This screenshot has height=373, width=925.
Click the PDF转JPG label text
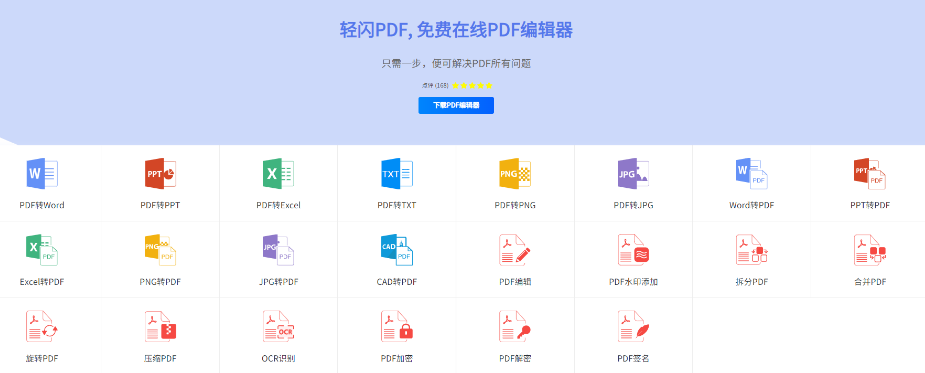coord(634,205)
